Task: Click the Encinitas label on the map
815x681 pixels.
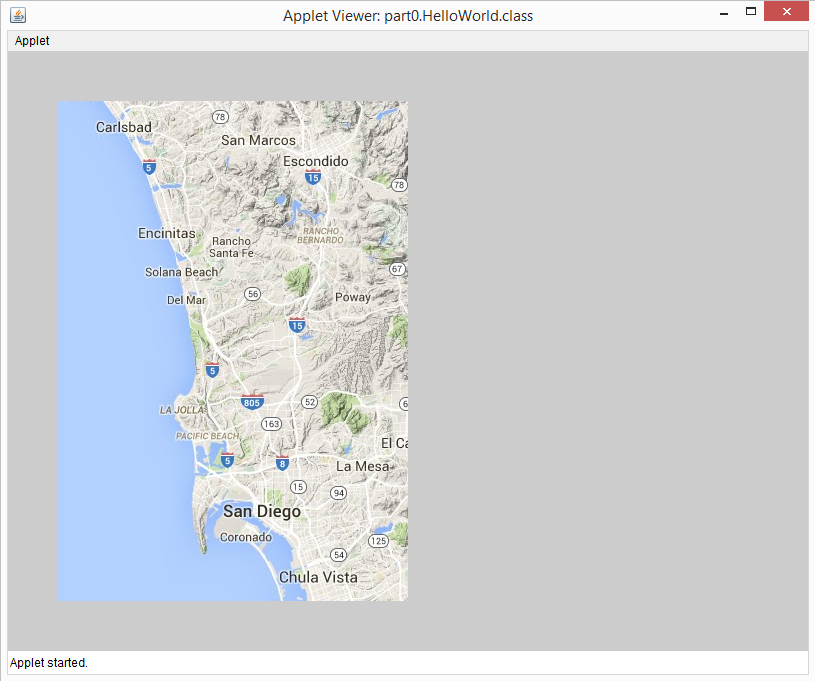Action: point(167,233)
